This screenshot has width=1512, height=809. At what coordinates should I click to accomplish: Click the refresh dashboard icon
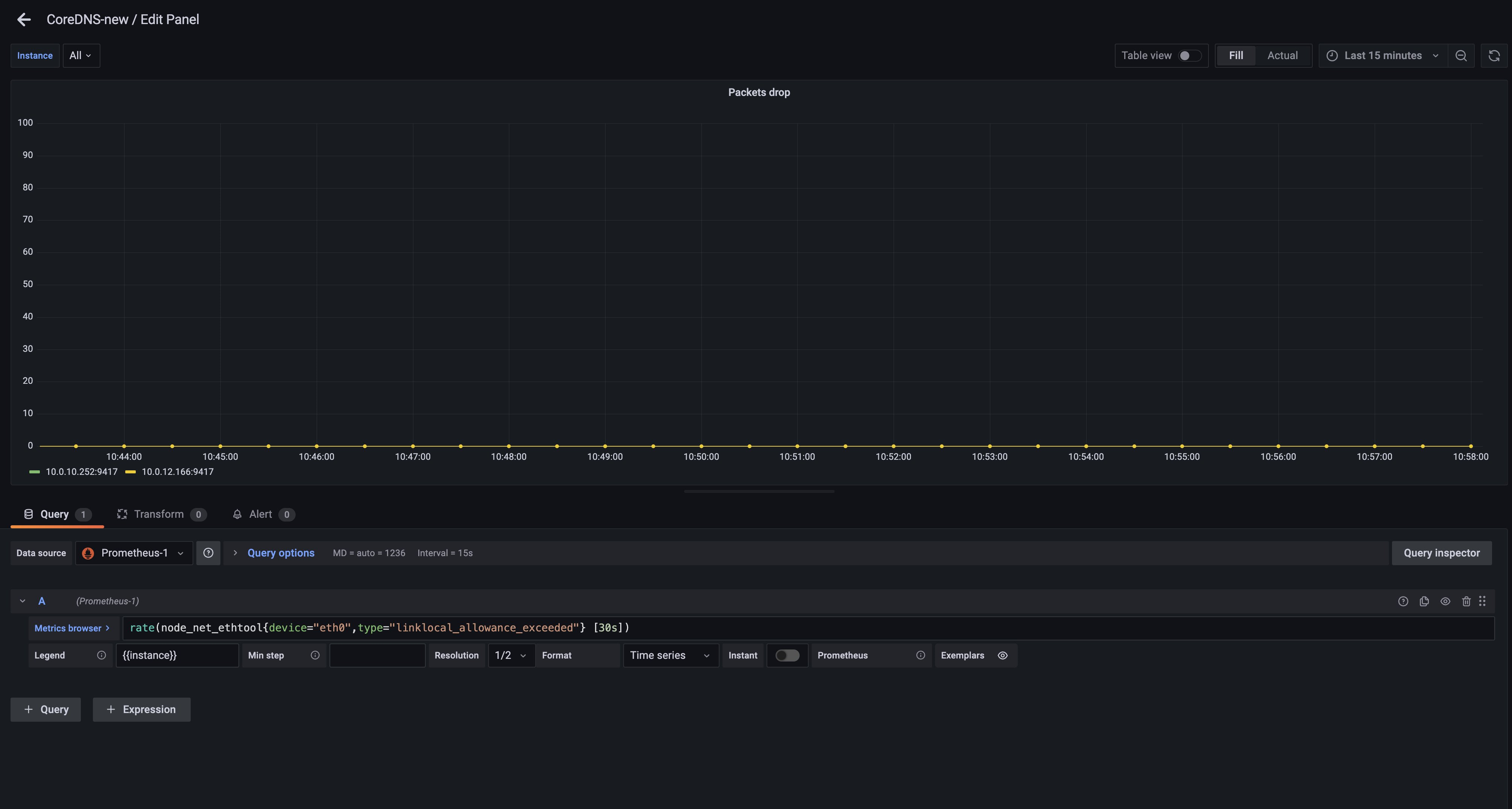click(x=1494, y=55)
